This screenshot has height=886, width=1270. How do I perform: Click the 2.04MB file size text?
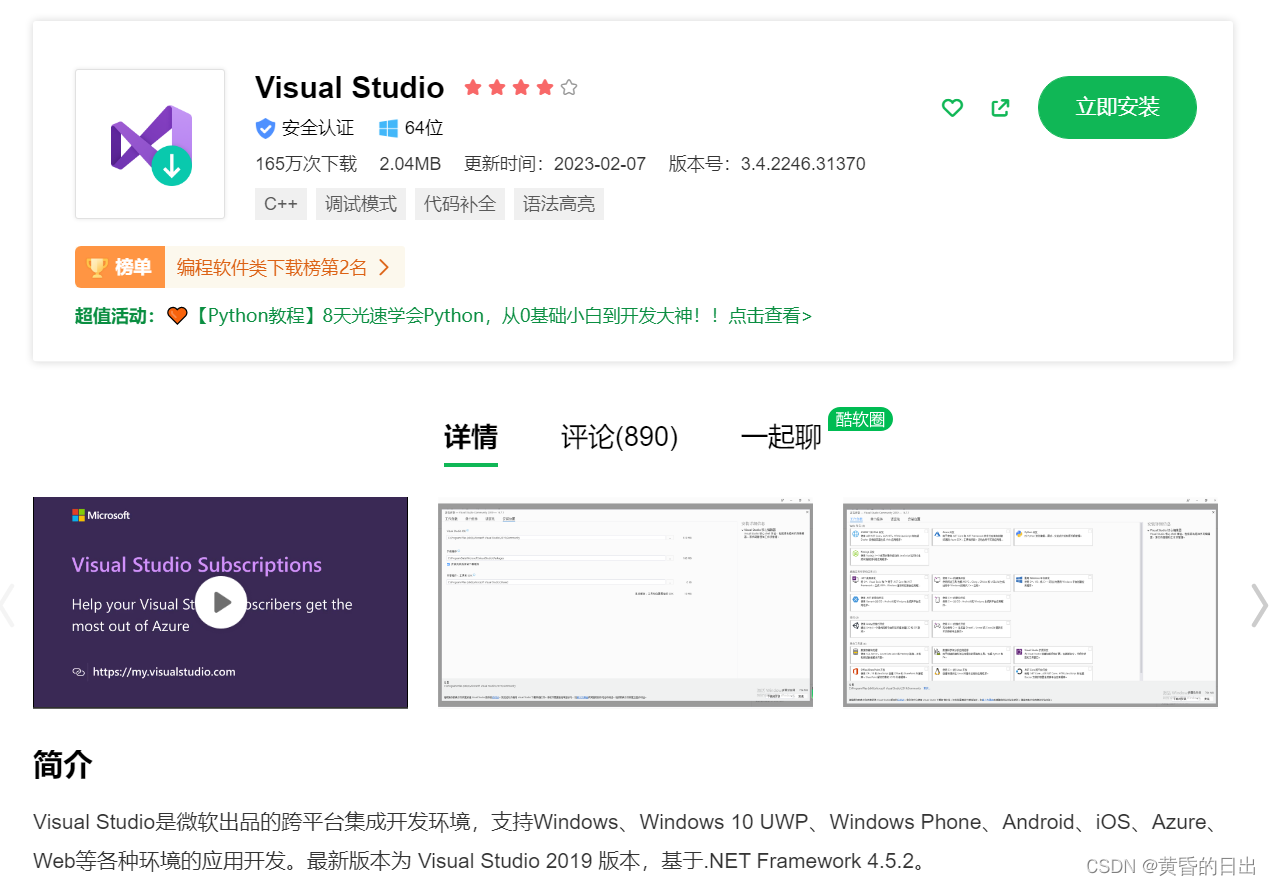tap(410, 164)
